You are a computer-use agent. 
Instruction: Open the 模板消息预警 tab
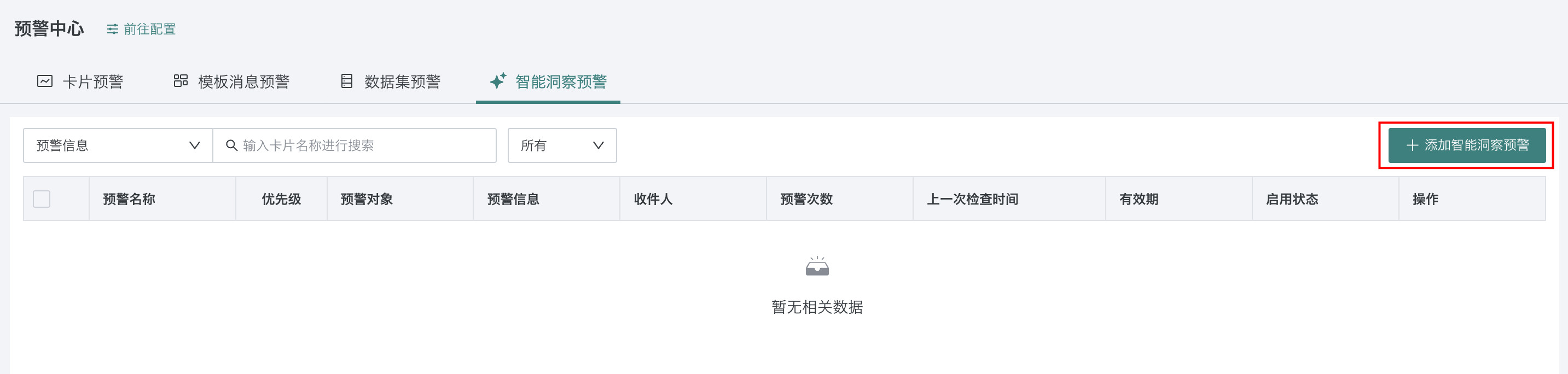click(x=243, y=81)
